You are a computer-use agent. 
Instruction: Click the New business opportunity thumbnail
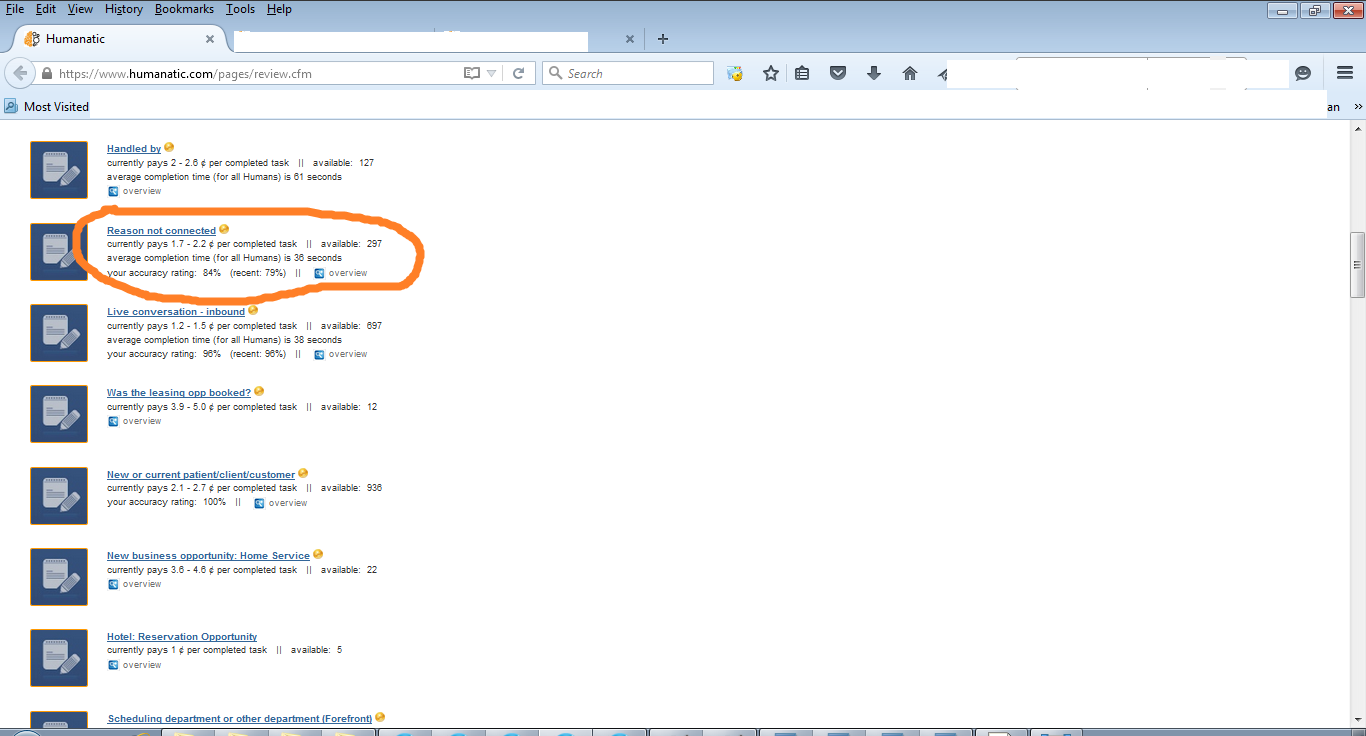(59, 577)
